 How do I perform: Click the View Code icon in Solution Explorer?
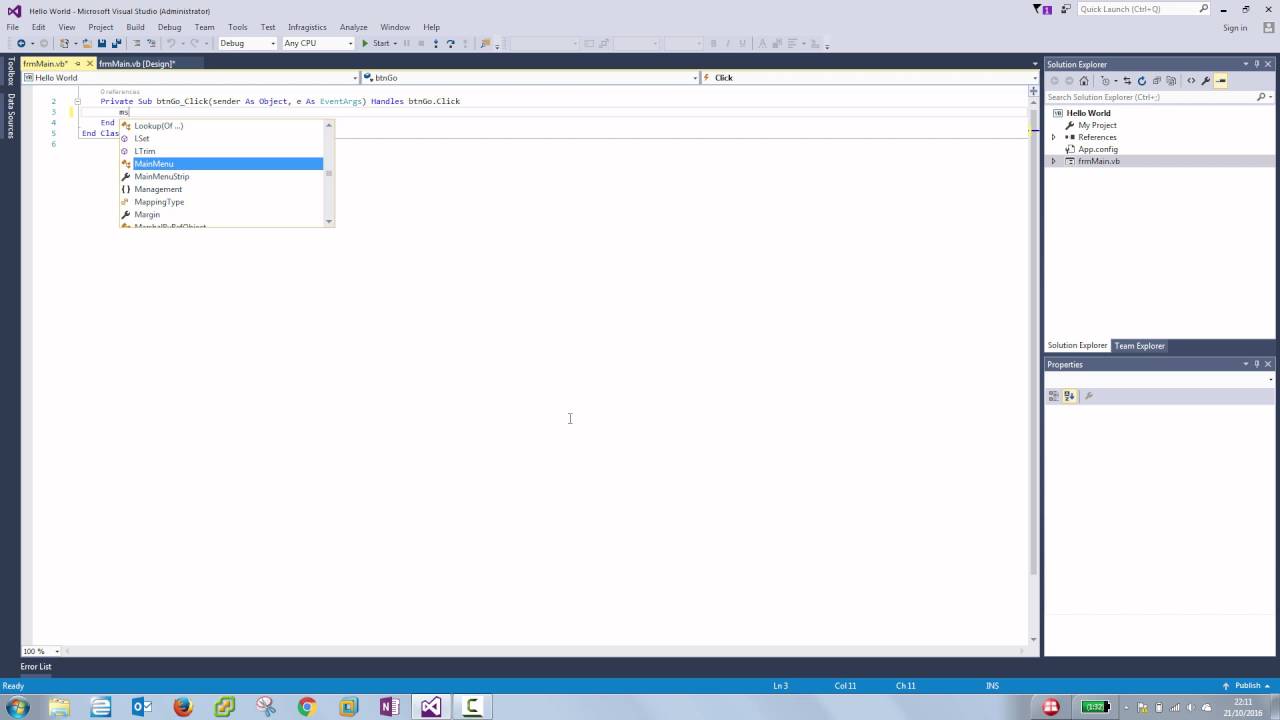1191,81
